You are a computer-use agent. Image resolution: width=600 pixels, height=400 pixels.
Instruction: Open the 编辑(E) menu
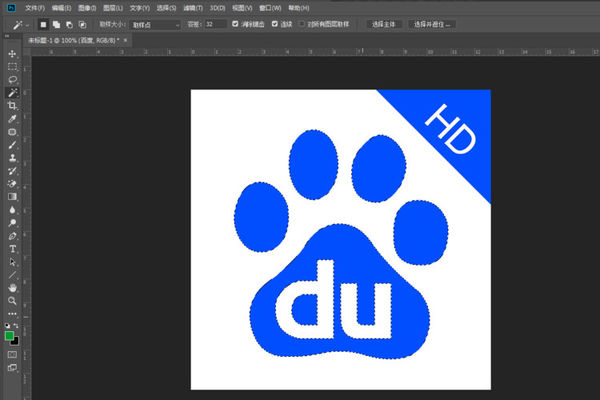click(61, 8)
